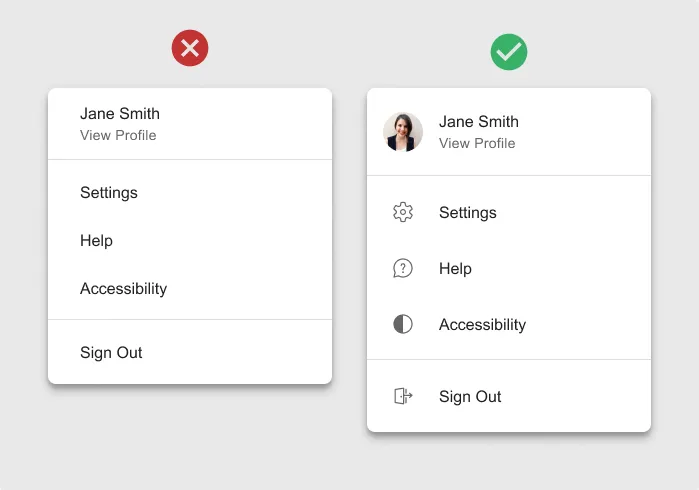Click View Profile link beside the avatar
Screen dimensions: 699x490
click(477, 143)
